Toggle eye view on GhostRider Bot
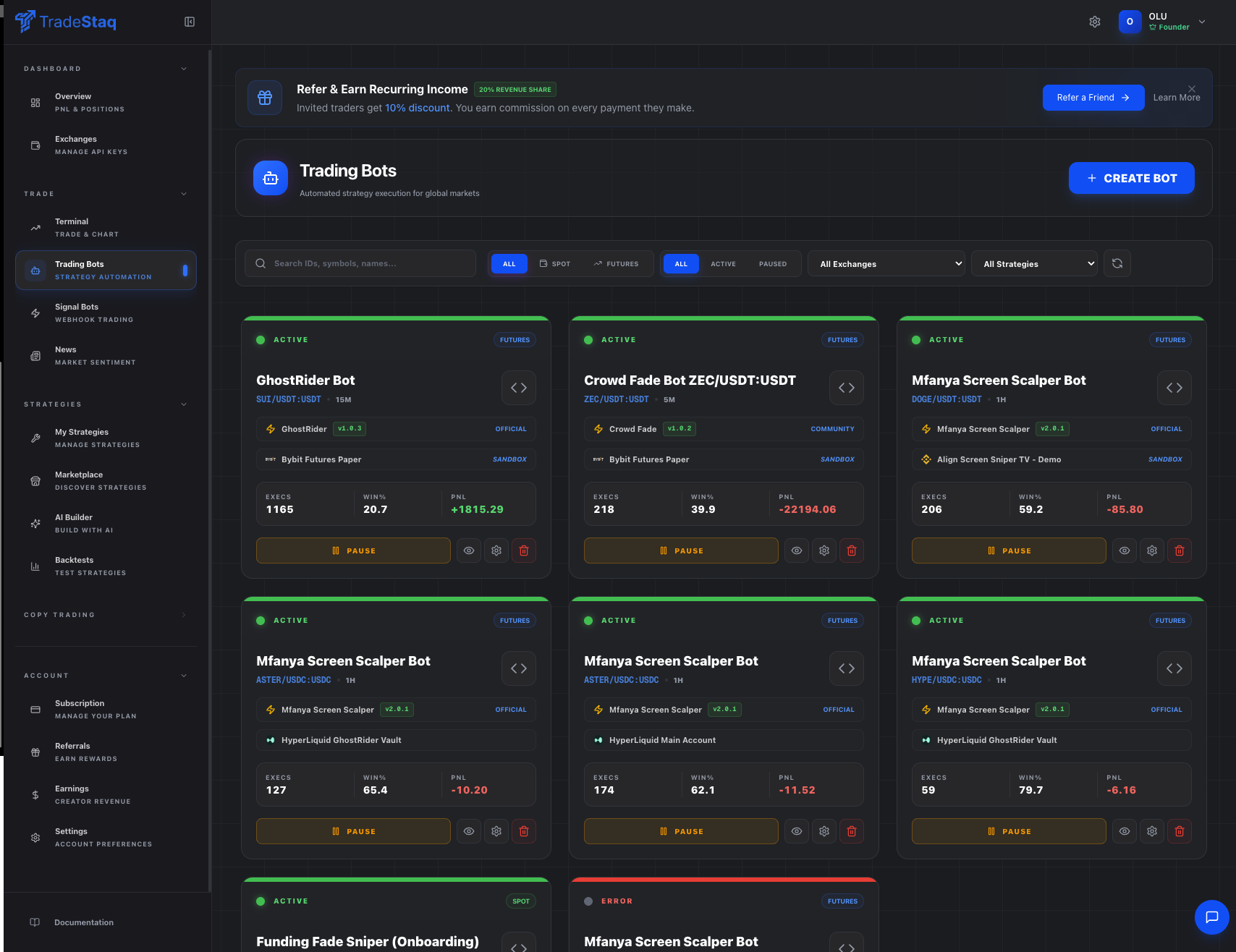This screenshot has height=952, width=1236. tap(469, 551)
